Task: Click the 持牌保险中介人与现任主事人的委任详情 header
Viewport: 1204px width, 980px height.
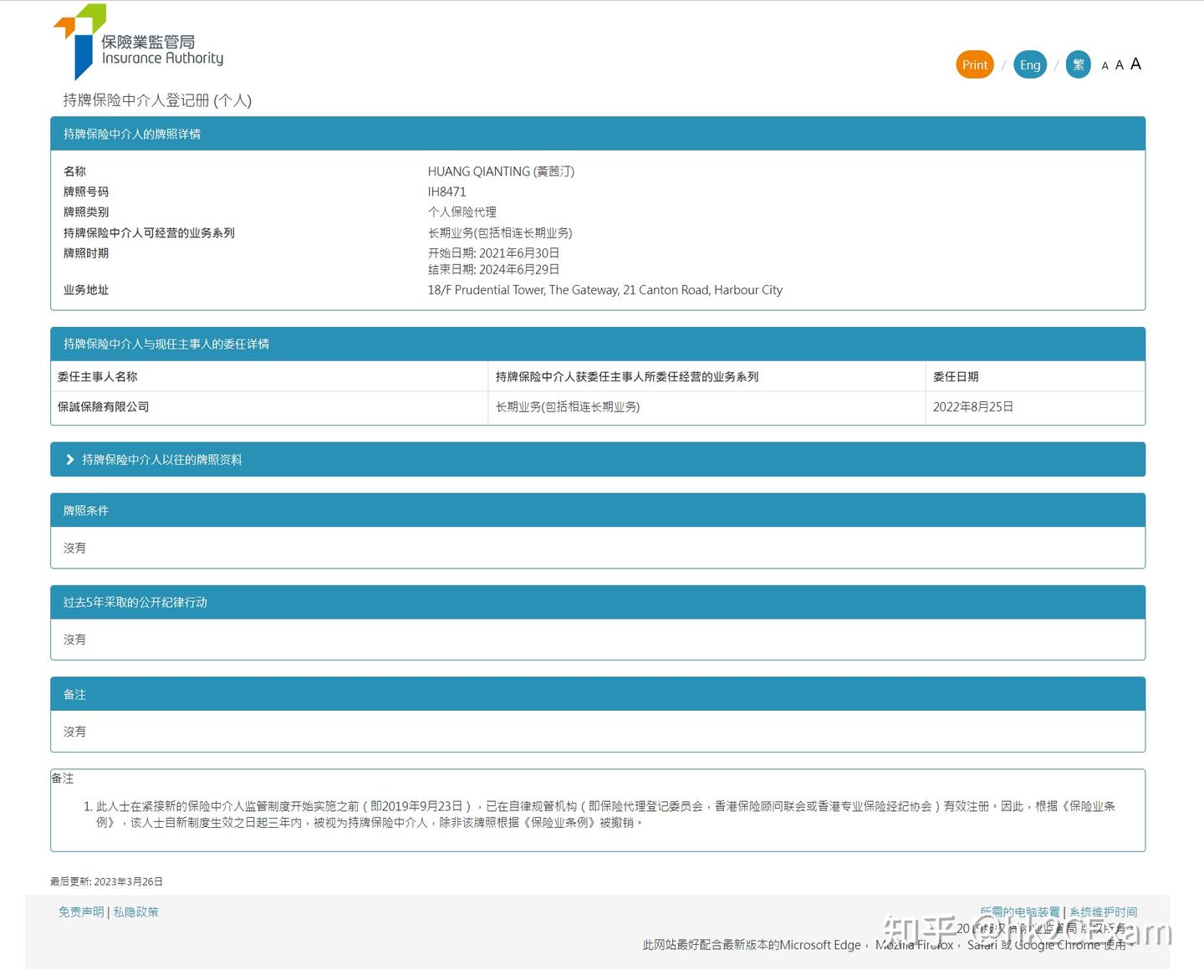Action: pyautogui.click(x=598, y=344)
